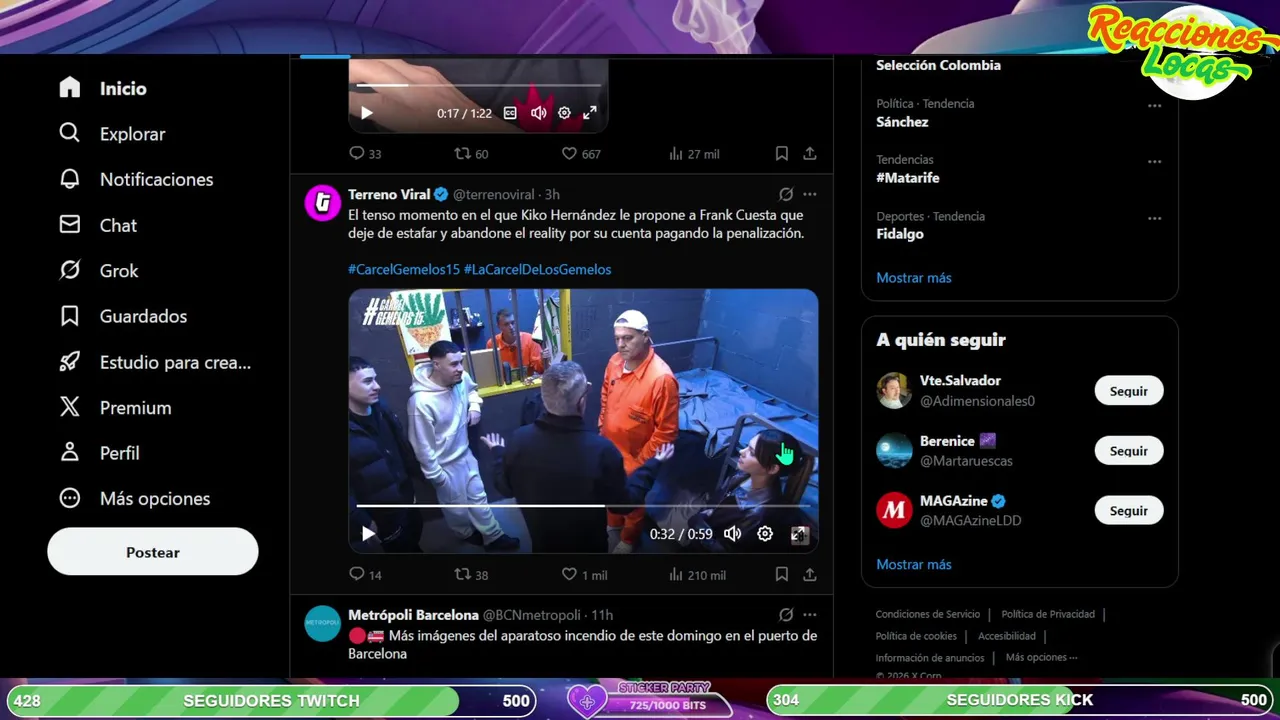Follow Berenice

(1129, 451)
